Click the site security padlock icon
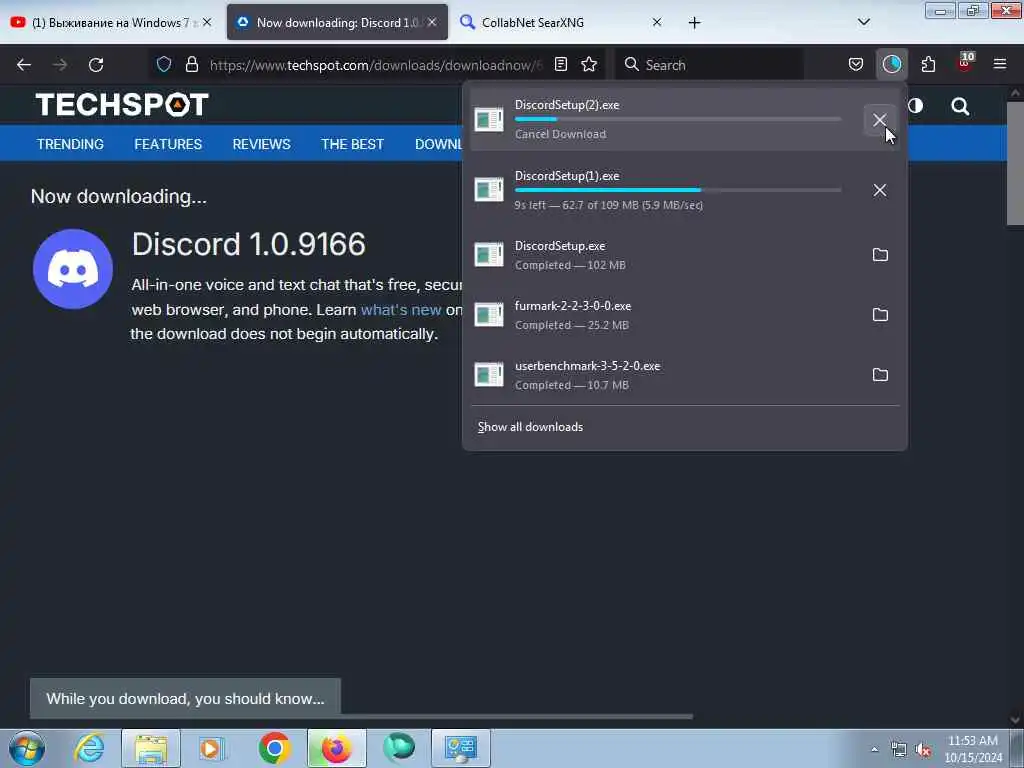The width and height of the screenshot is (1024, 768). coord(191,64)
